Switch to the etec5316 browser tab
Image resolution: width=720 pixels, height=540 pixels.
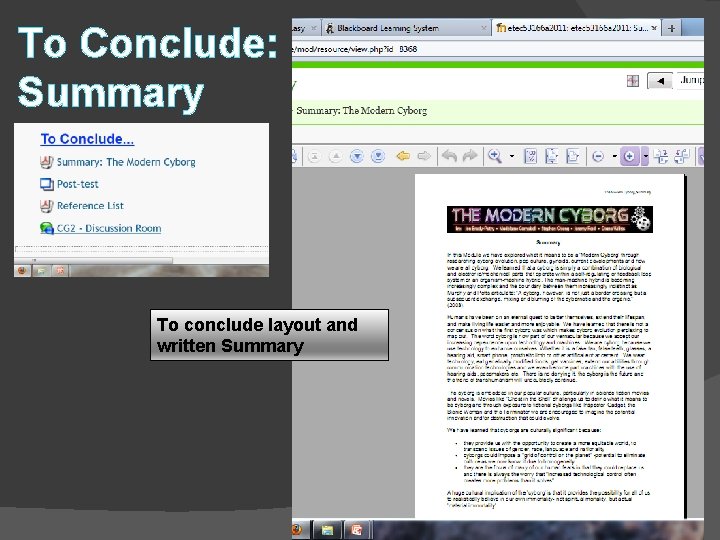tap(576, 28)
